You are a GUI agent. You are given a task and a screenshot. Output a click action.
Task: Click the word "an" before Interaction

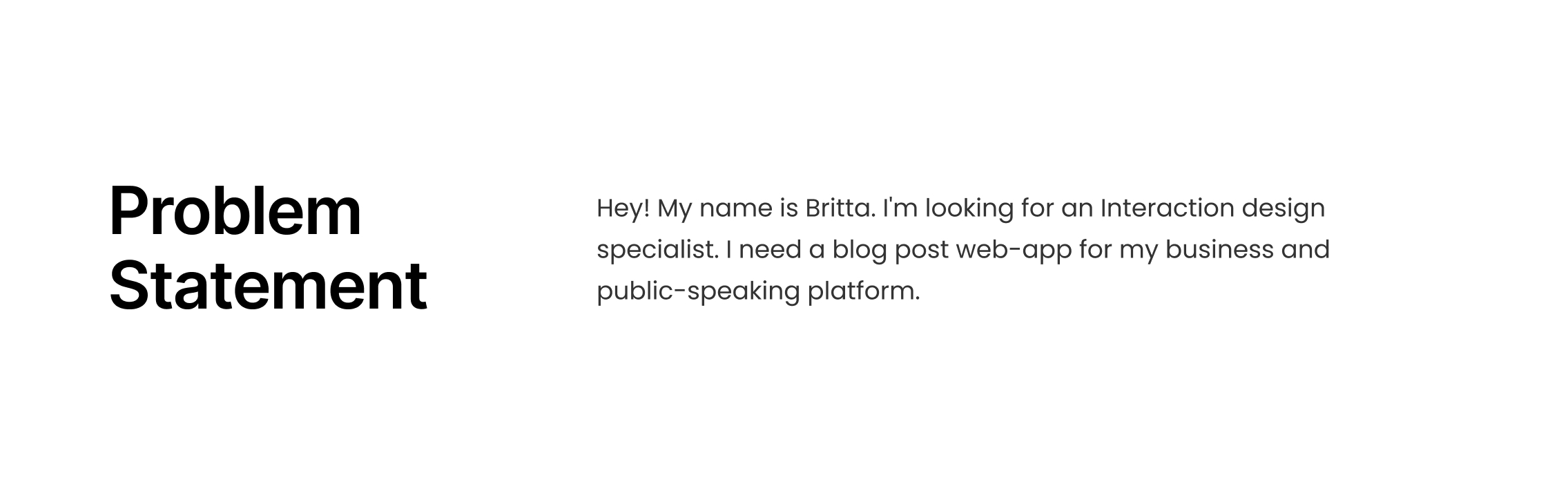point(1076,208)
